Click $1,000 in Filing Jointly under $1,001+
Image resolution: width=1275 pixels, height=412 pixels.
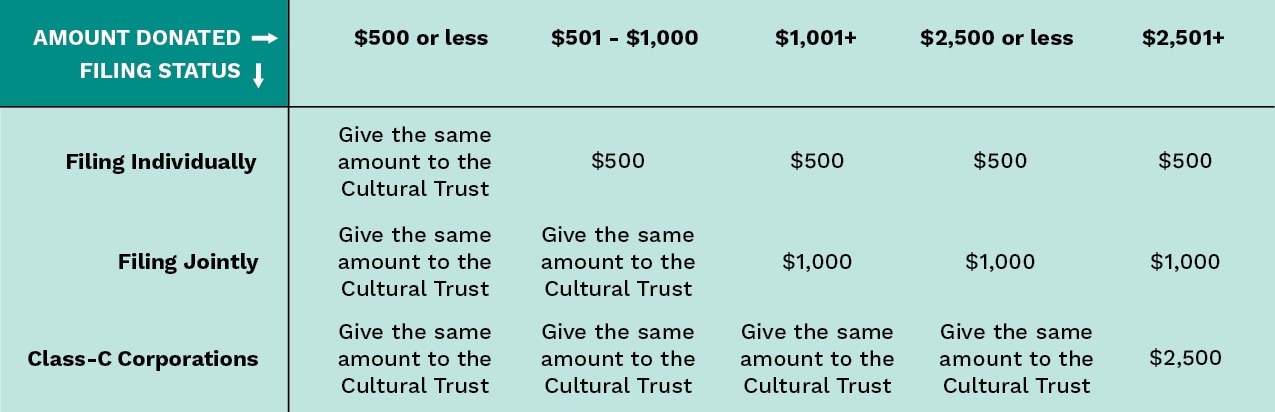coord(817,262)
